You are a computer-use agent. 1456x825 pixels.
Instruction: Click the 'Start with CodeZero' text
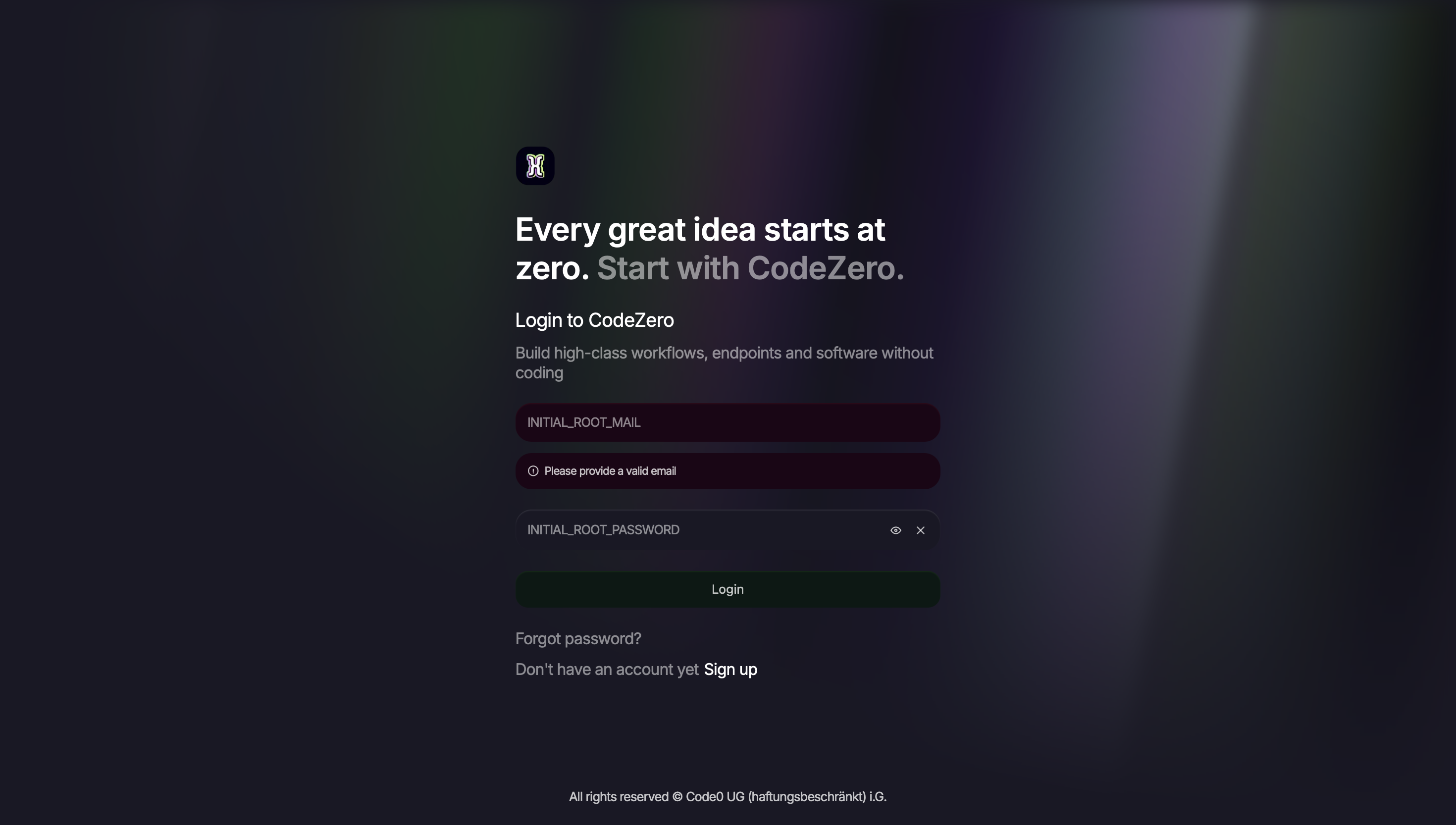[x=751, y=268]
